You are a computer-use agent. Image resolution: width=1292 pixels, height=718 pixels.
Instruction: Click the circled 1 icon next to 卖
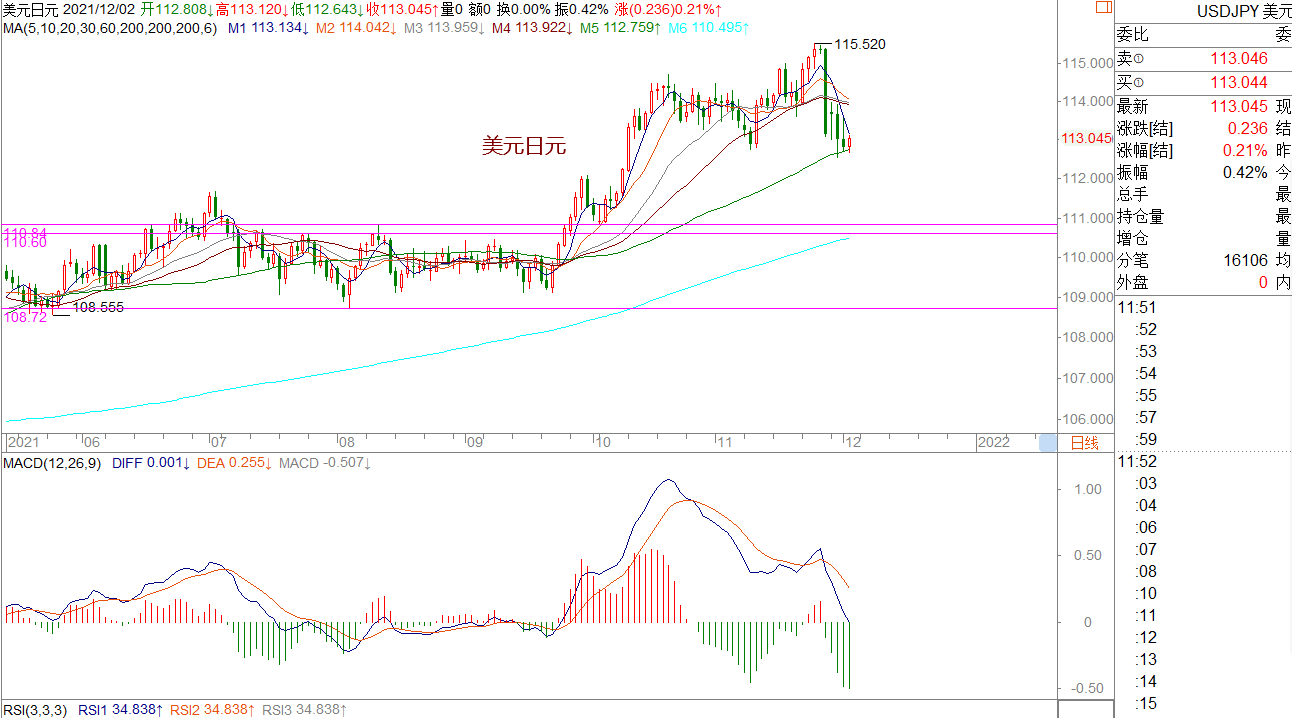[x=1137, y=61]
